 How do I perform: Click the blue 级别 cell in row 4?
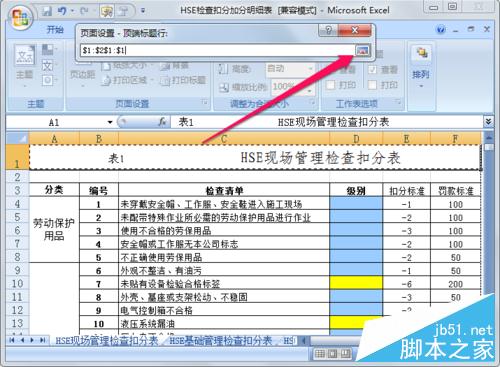point(356,204)
